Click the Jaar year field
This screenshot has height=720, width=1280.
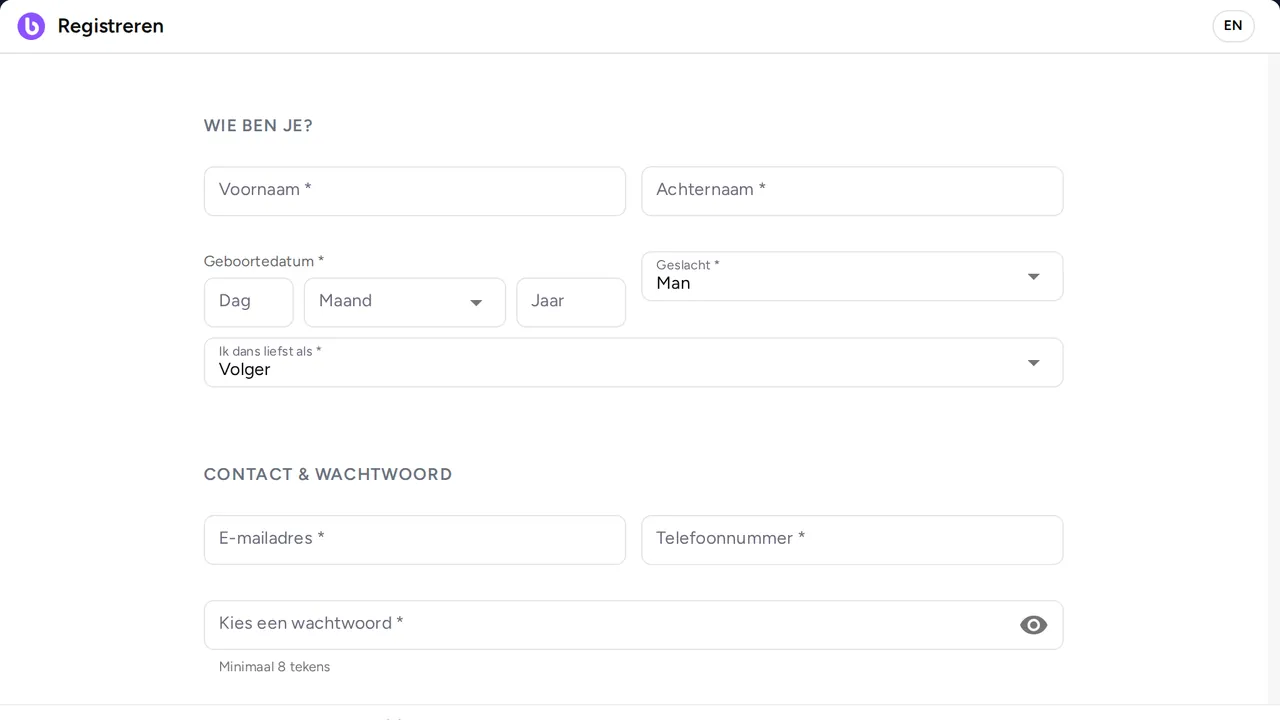(571, 302)
